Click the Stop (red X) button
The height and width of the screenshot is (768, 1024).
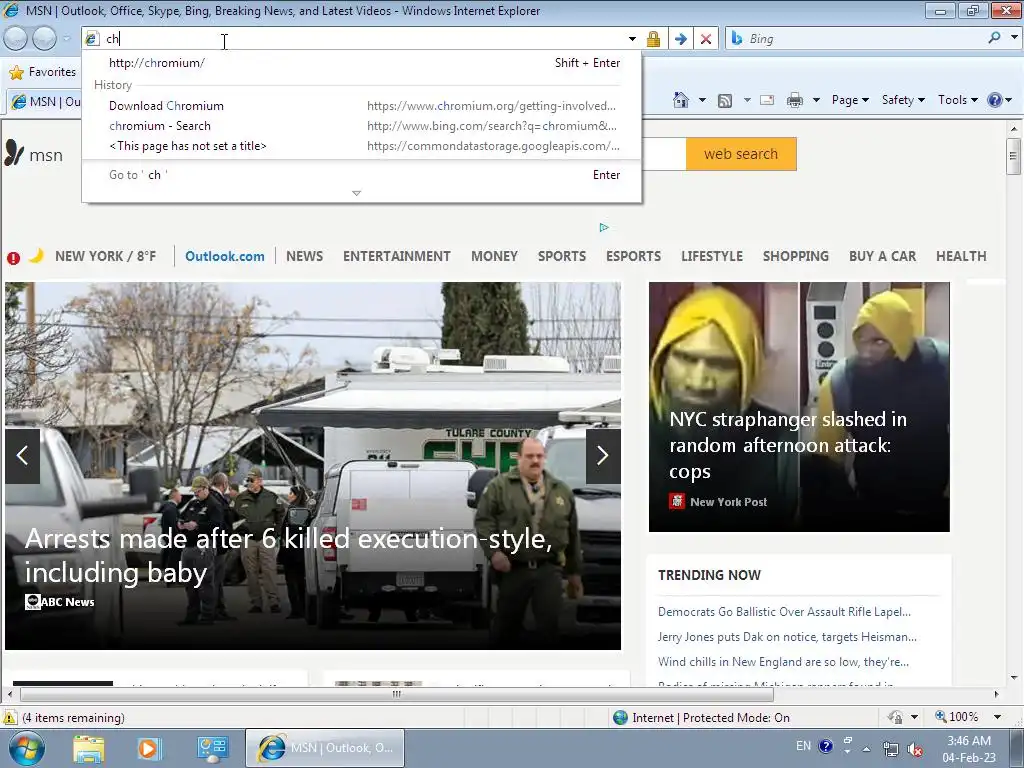click(x=706, y=39)
